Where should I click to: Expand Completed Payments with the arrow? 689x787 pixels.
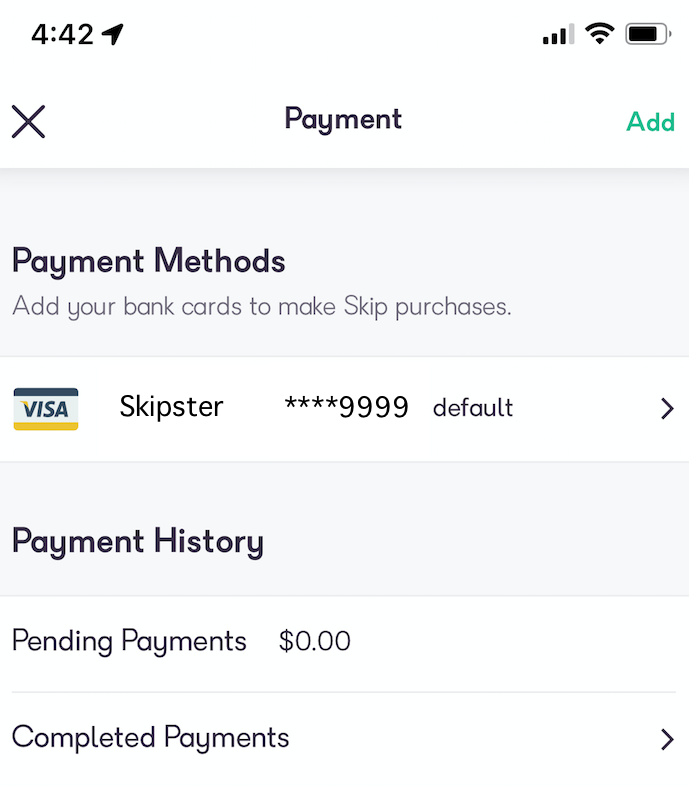pos(667,739)
